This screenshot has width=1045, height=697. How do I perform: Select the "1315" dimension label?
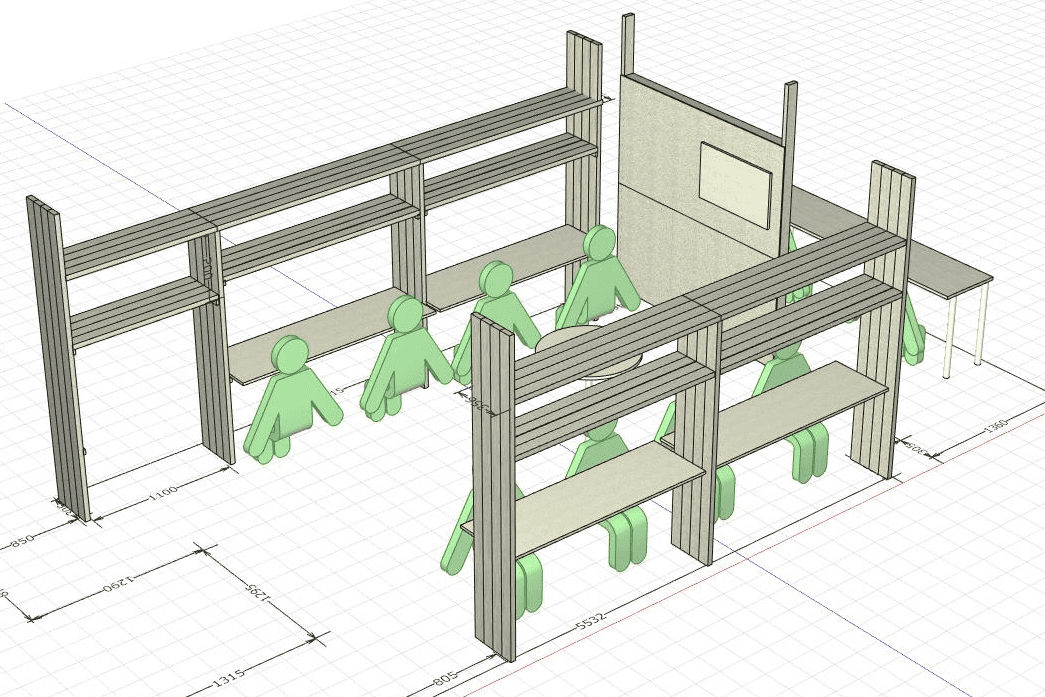click(x=229, y=679)
